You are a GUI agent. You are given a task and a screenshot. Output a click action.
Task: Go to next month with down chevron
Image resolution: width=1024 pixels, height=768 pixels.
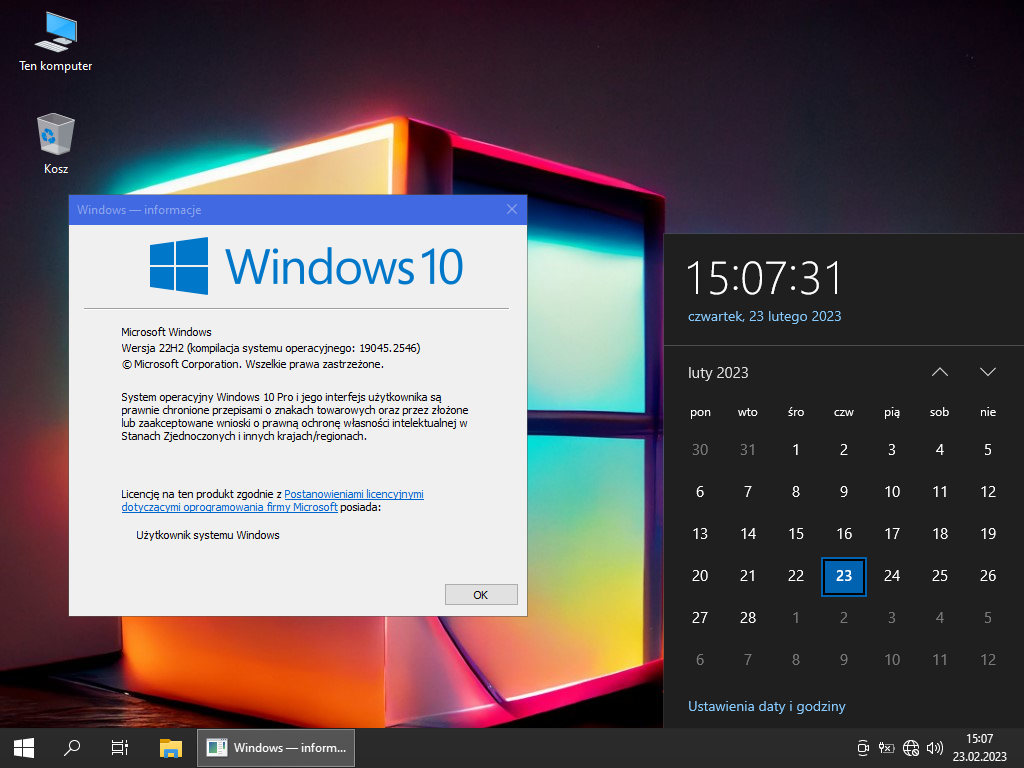[x=988, y=372]
